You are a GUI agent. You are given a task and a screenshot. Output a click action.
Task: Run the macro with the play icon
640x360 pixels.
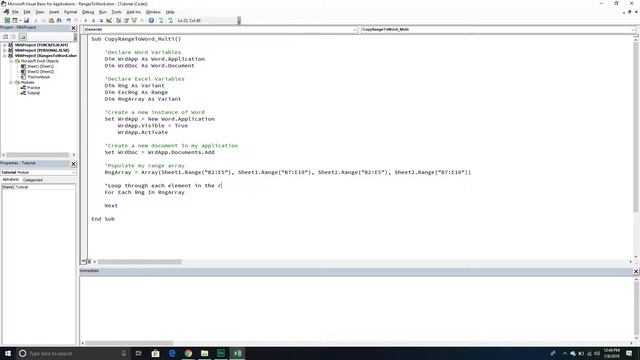point(85,20)
